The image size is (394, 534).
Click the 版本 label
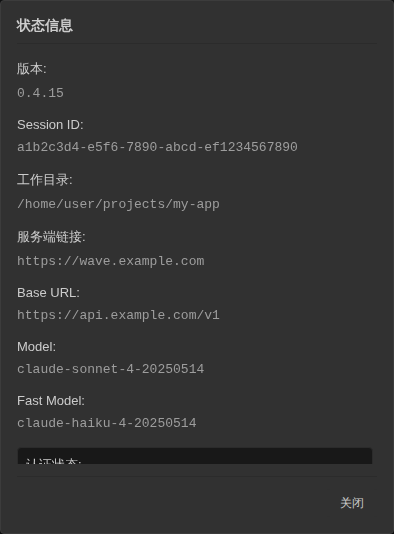click(x=32, y=69)
